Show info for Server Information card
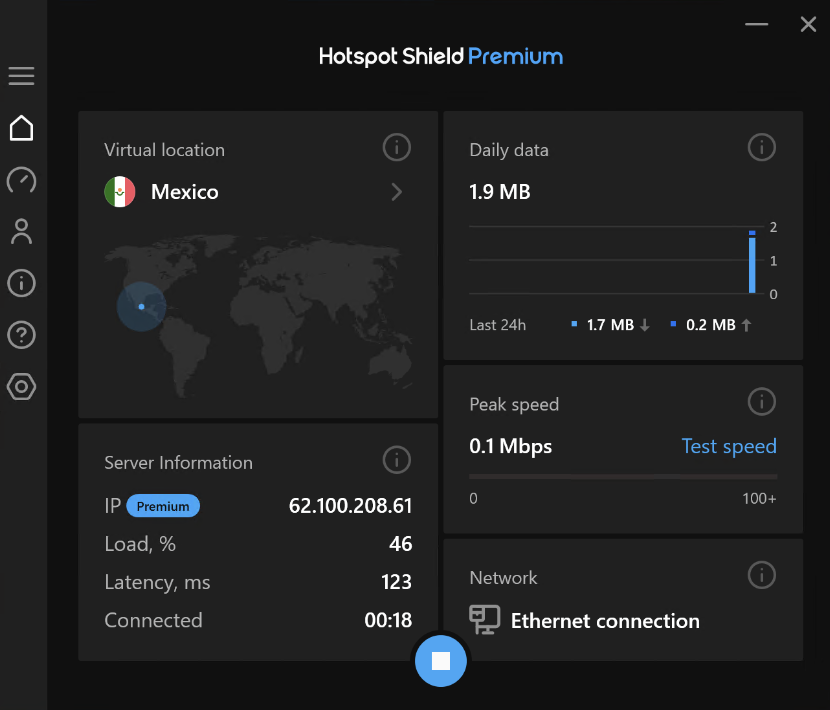Screen dimensions: 830x710 point(396,460)
